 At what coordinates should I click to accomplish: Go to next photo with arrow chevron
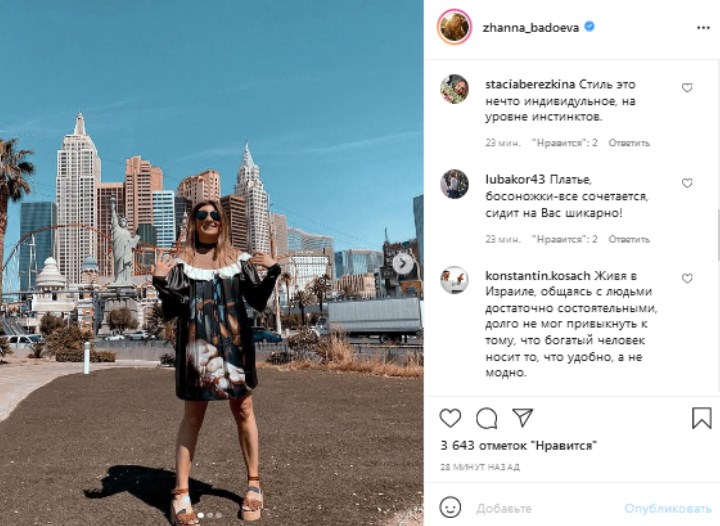[403, 263]
